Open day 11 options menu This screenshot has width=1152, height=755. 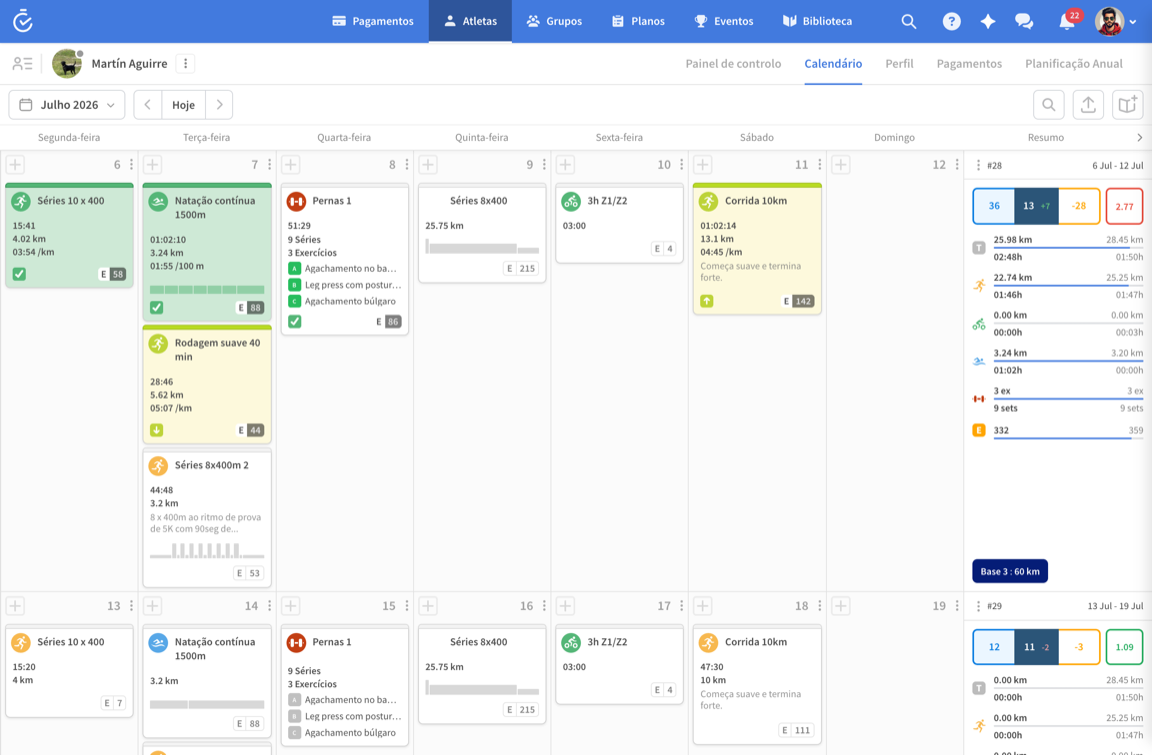[x=819, y=165]
